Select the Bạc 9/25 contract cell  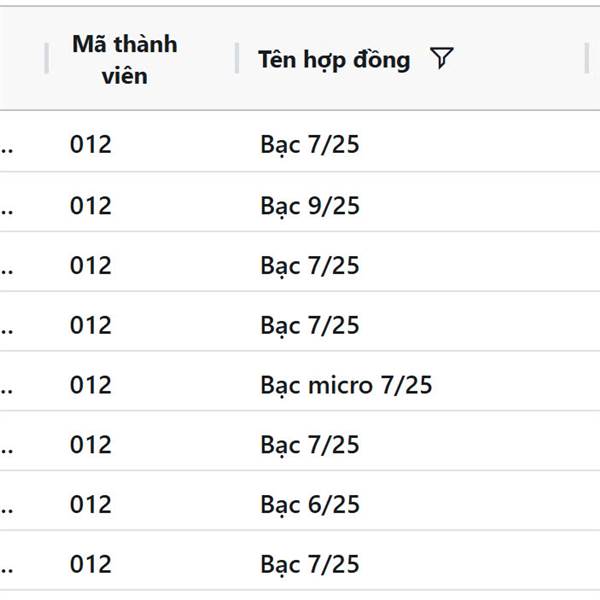(x=310, y=206)
